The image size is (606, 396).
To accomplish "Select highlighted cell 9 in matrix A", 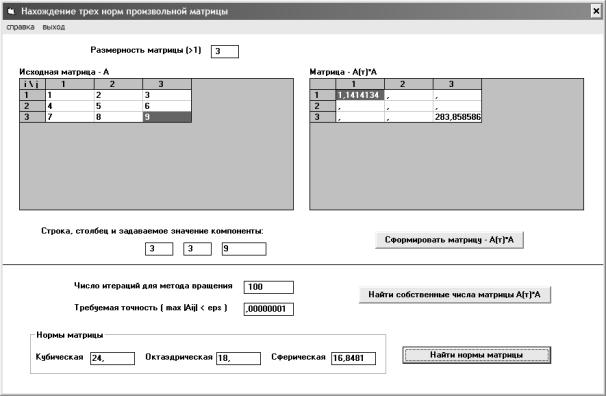I will click(x=167, y=117).
